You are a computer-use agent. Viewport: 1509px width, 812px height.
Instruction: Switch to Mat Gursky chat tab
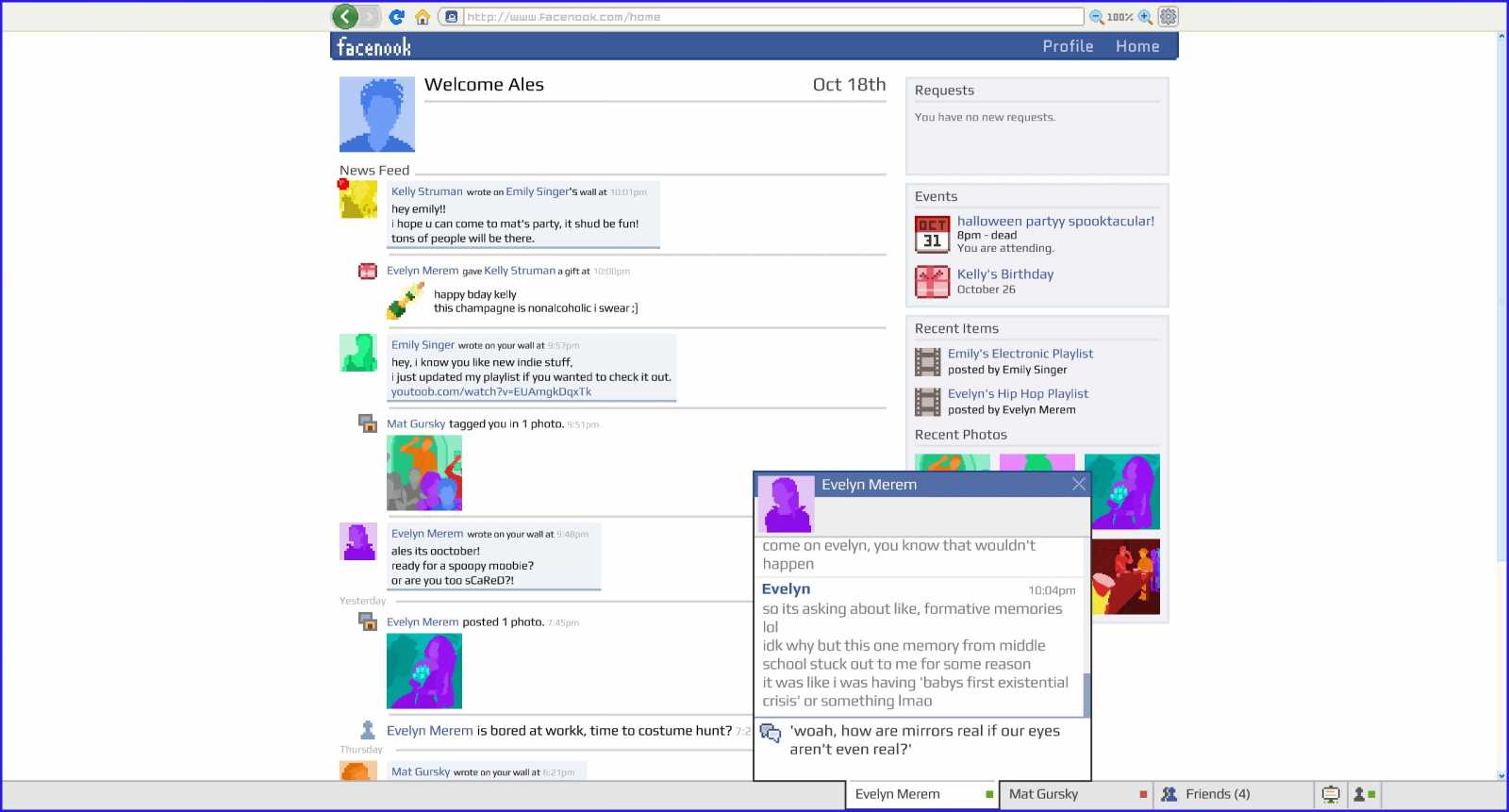click(1075, 795)
